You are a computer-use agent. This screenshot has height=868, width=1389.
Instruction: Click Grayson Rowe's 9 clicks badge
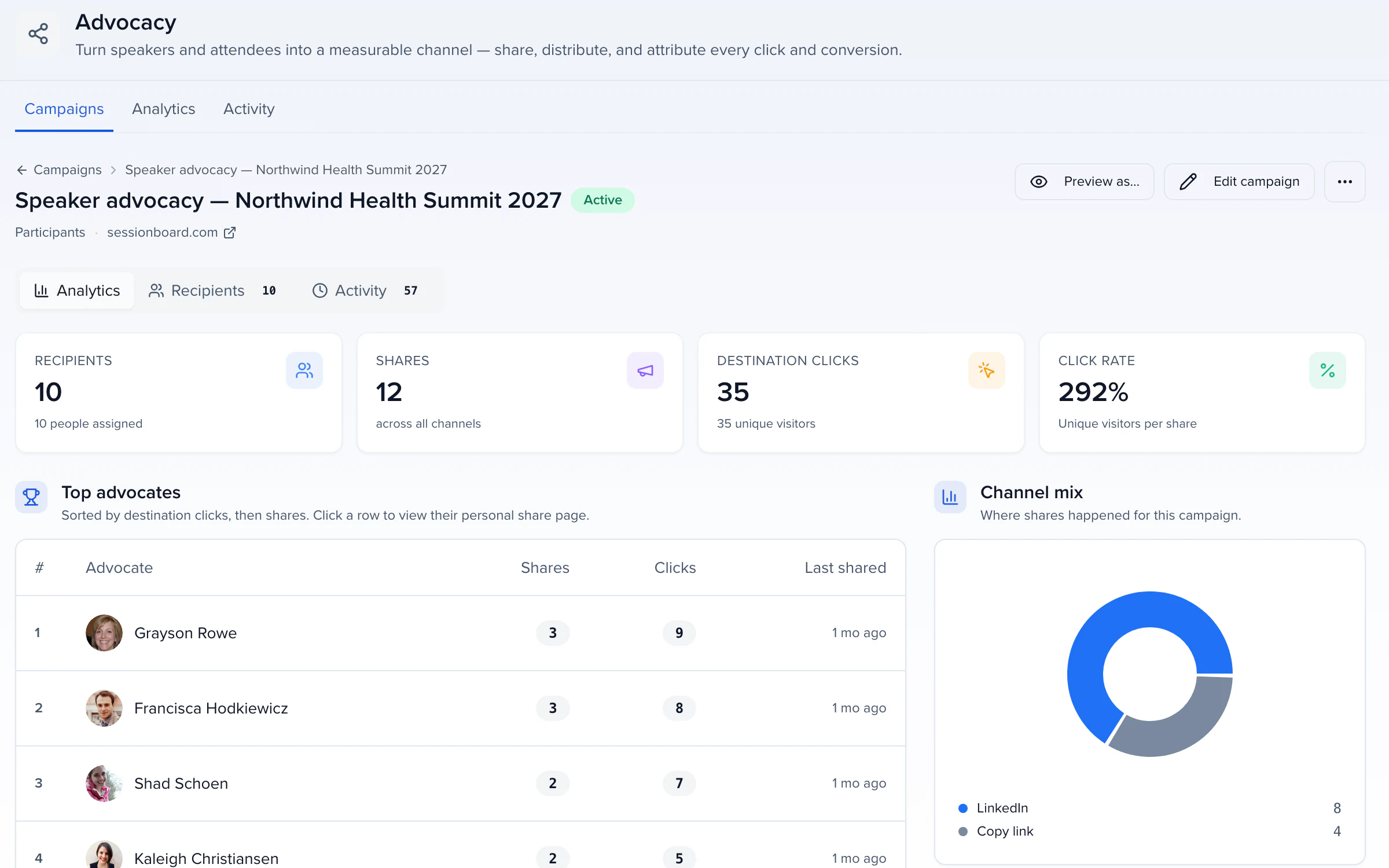tap(679, 633)
